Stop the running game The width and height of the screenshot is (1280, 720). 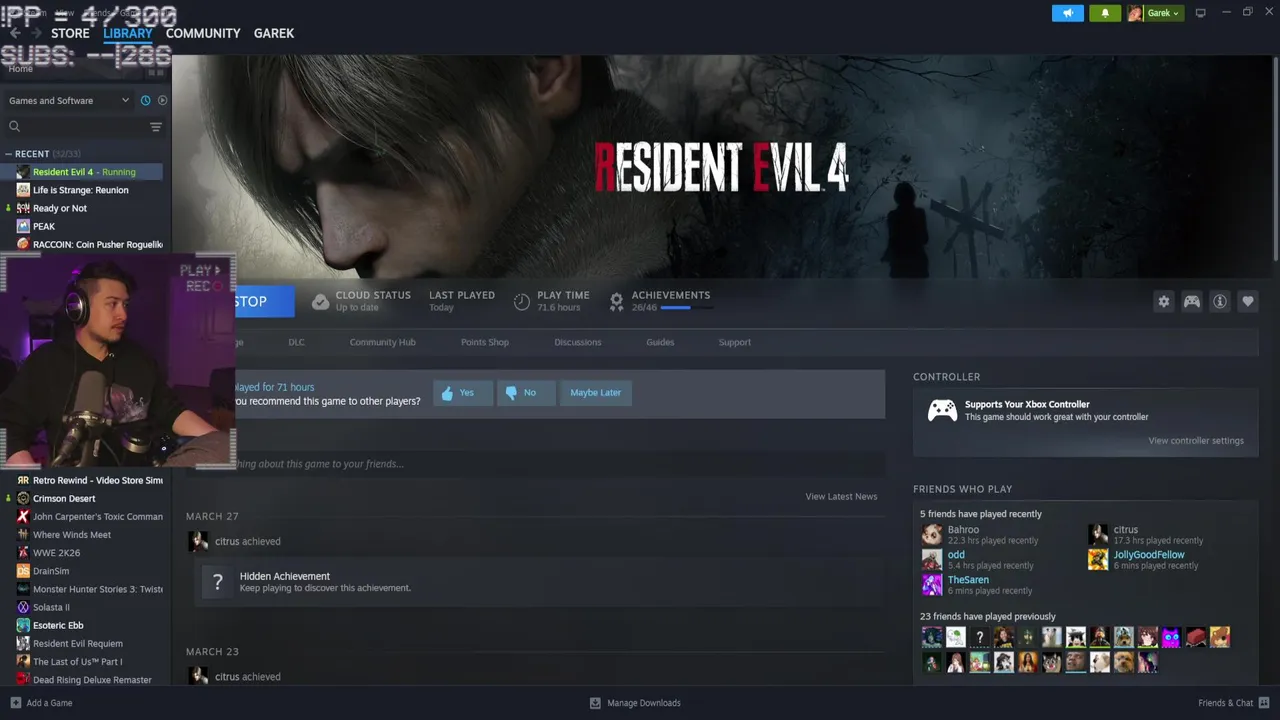[265, 301]
